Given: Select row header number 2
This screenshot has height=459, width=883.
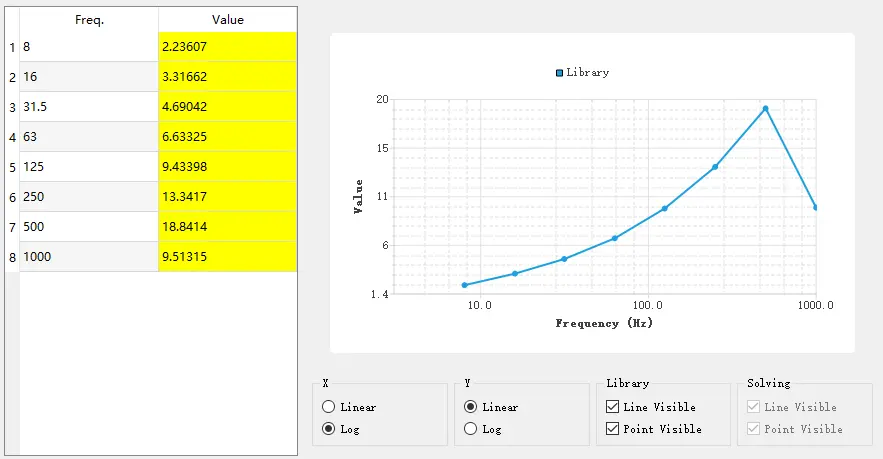Looking at the screenshot, I should coord(11,77).
